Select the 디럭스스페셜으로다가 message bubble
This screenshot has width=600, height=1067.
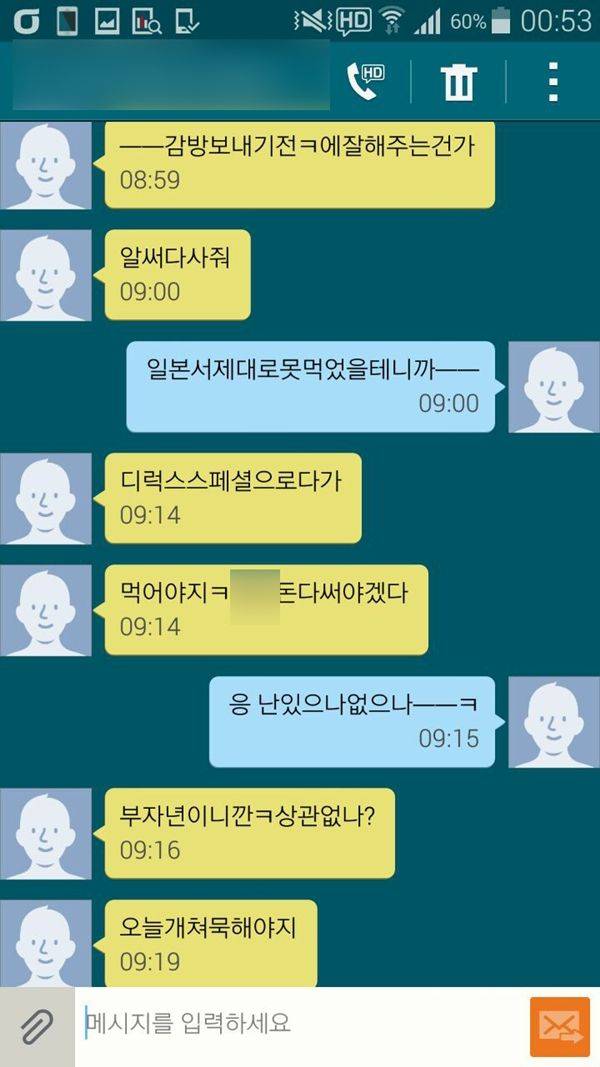coord(233,498)
